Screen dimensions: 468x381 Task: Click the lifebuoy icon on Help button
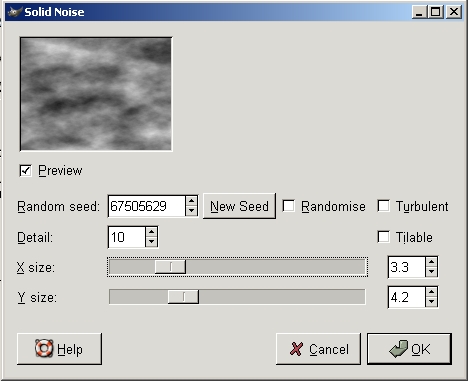point(44,348)
